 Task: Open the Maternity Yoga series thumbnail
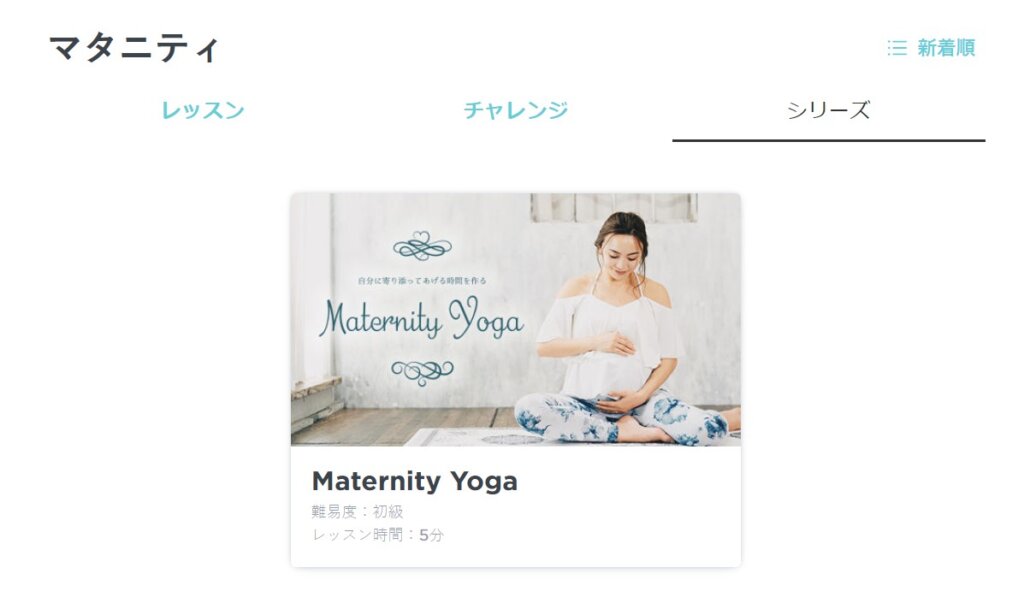(516, 319)
